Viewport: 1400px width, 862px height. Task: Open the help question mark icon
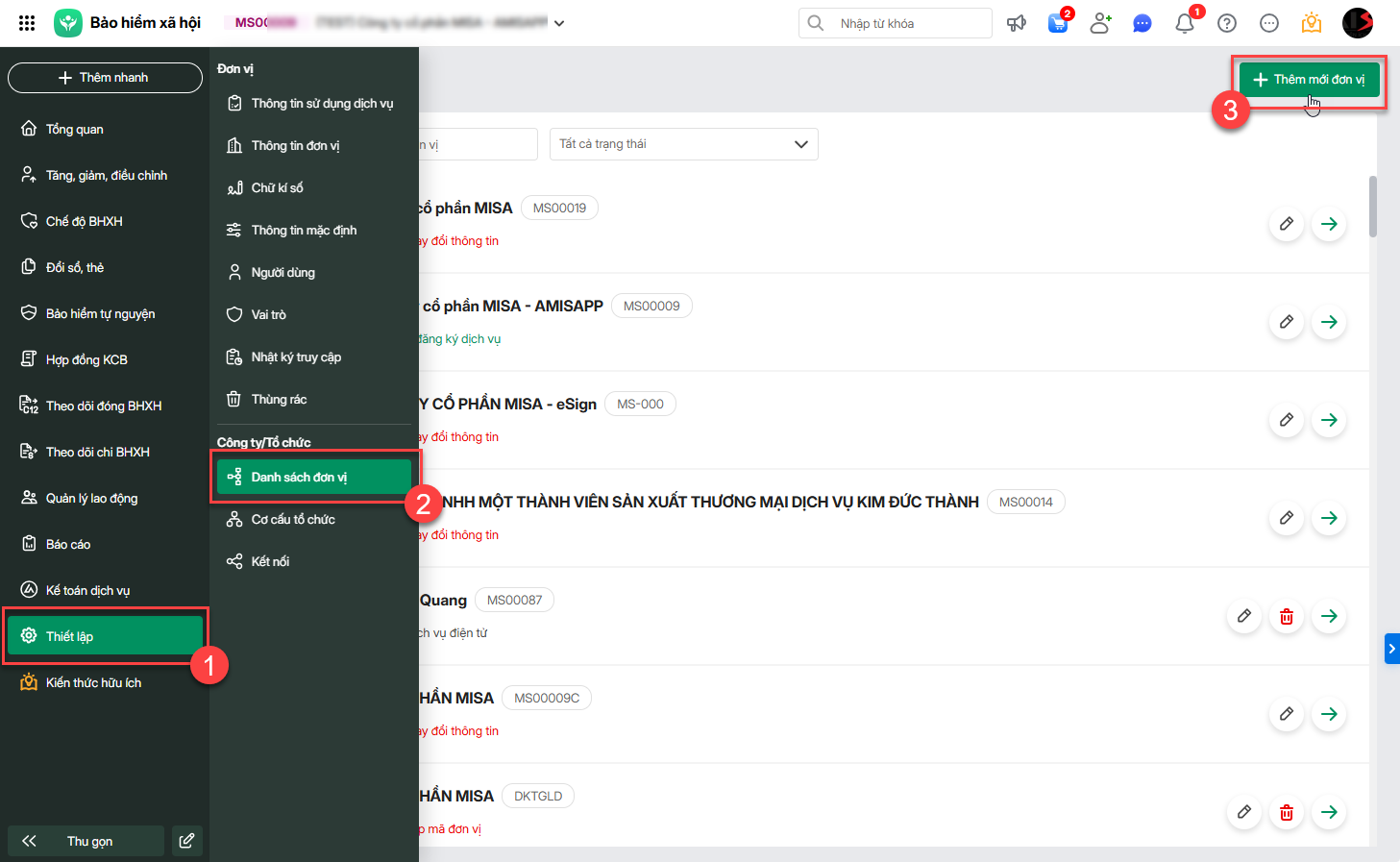(1227, 23)
